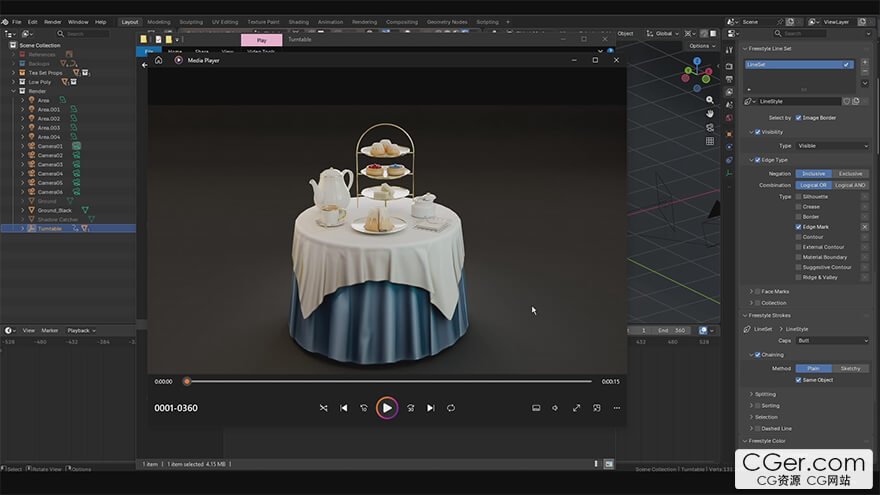Open Media Player more options menu

(x=617, y=408)
